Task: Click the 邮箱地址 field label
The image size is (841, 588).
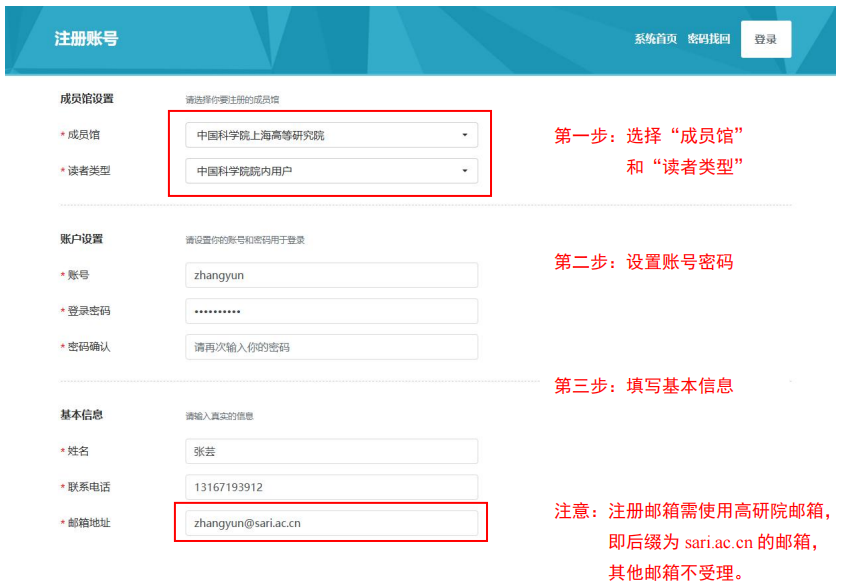Action: point(89,523)
